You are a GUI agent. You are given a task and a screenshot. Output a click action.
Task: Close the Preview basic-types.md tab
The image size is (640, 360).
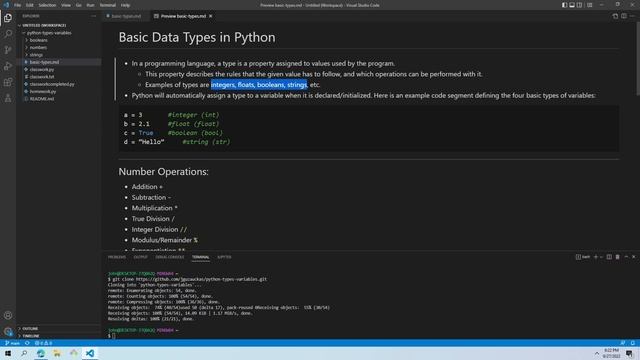[211, 16]
